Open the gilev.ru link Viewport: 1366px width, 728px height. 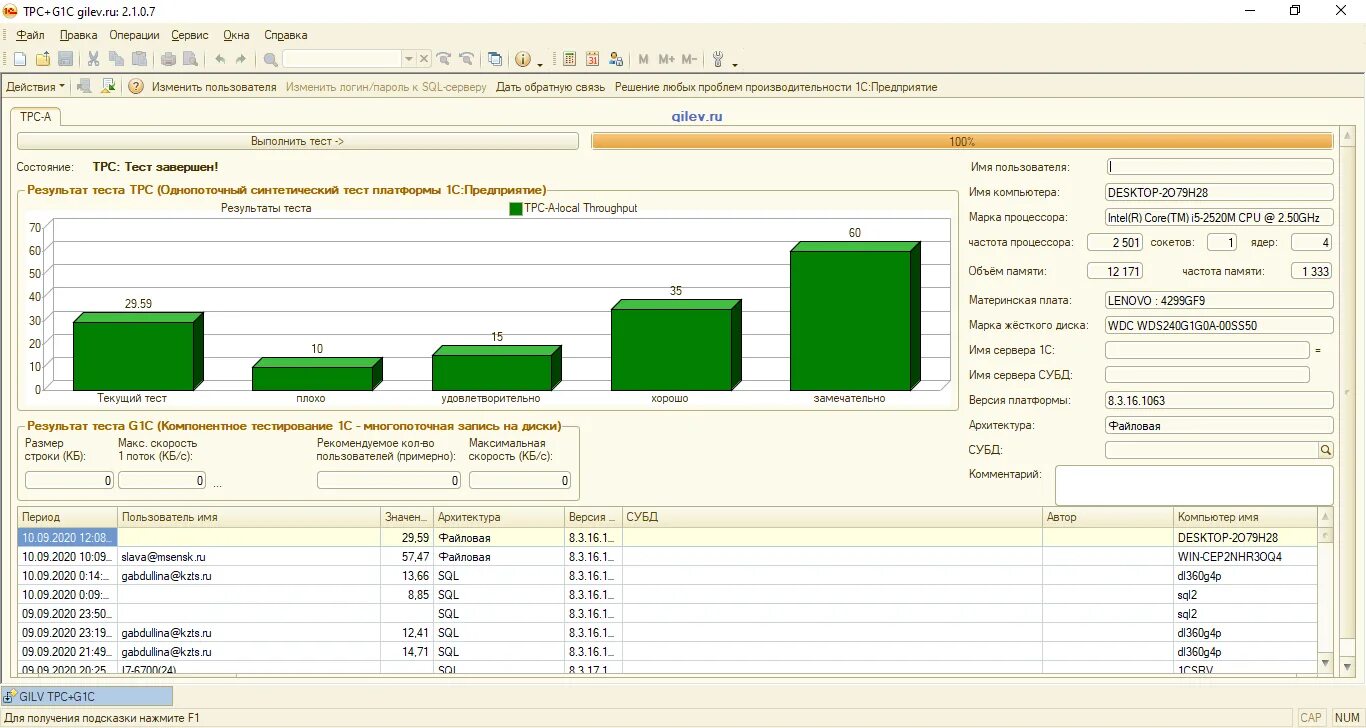(x=697, y=117)
